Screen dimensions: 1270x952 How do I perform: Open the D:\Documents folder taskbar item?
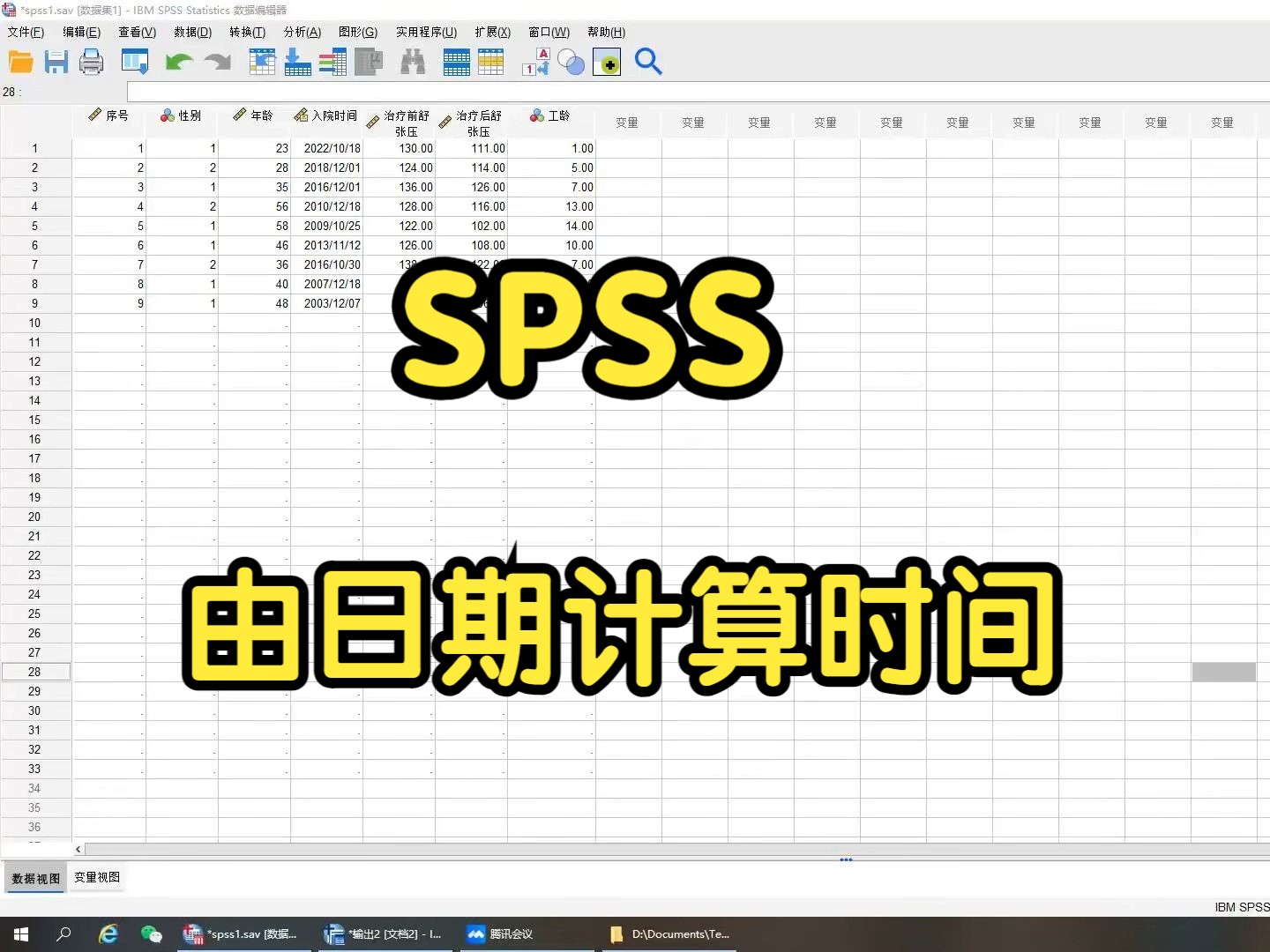tap(670, 934)
